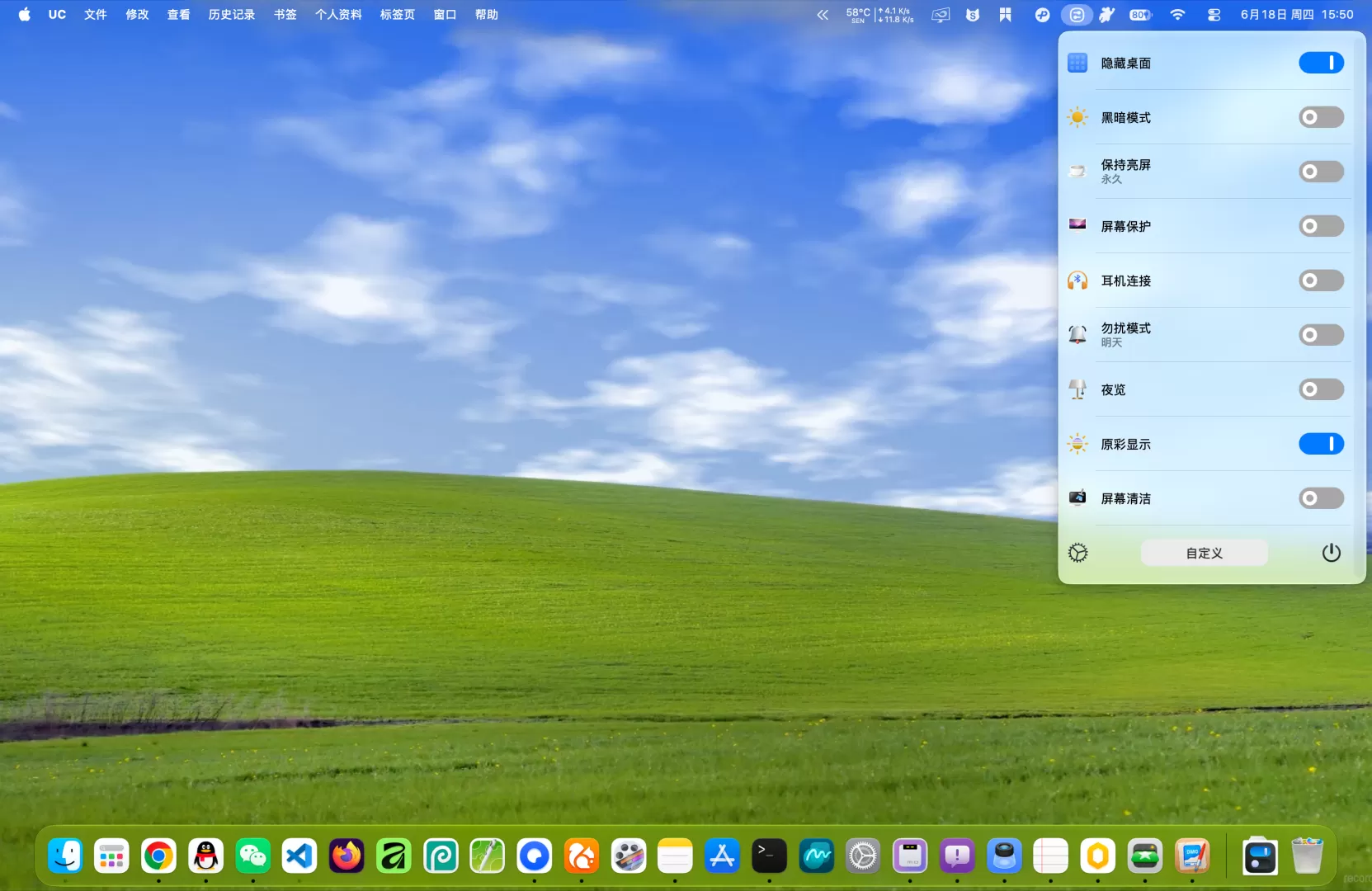The width and height of the screenshot is (1372, 891).
Task: Open the Apple menu
Action: tap(25, 14)
